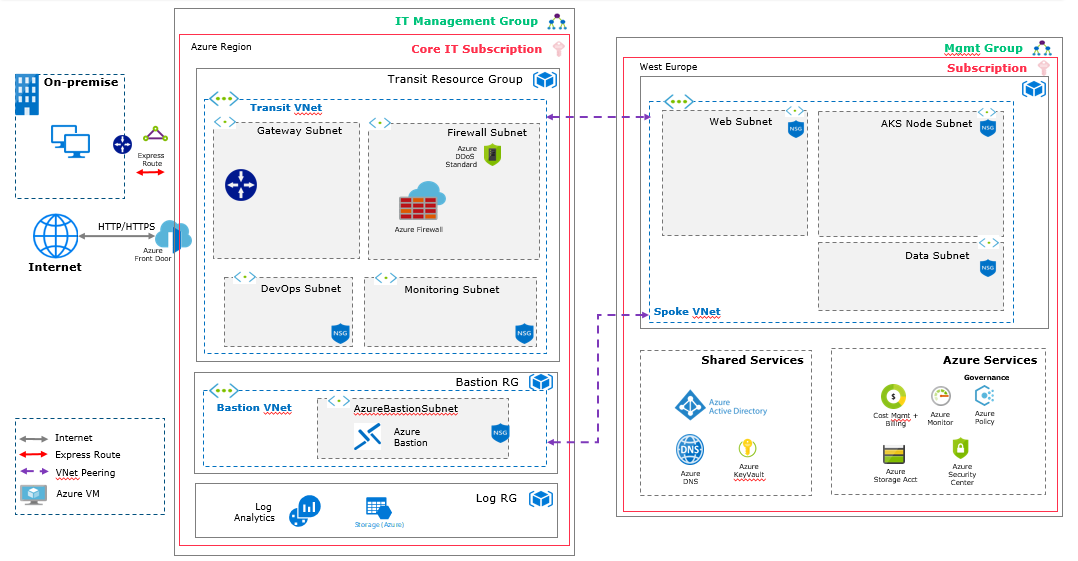Select the NSG badge in DevOps Subnet
This screenshot has height=561, width=1078.
click(340, 333)
